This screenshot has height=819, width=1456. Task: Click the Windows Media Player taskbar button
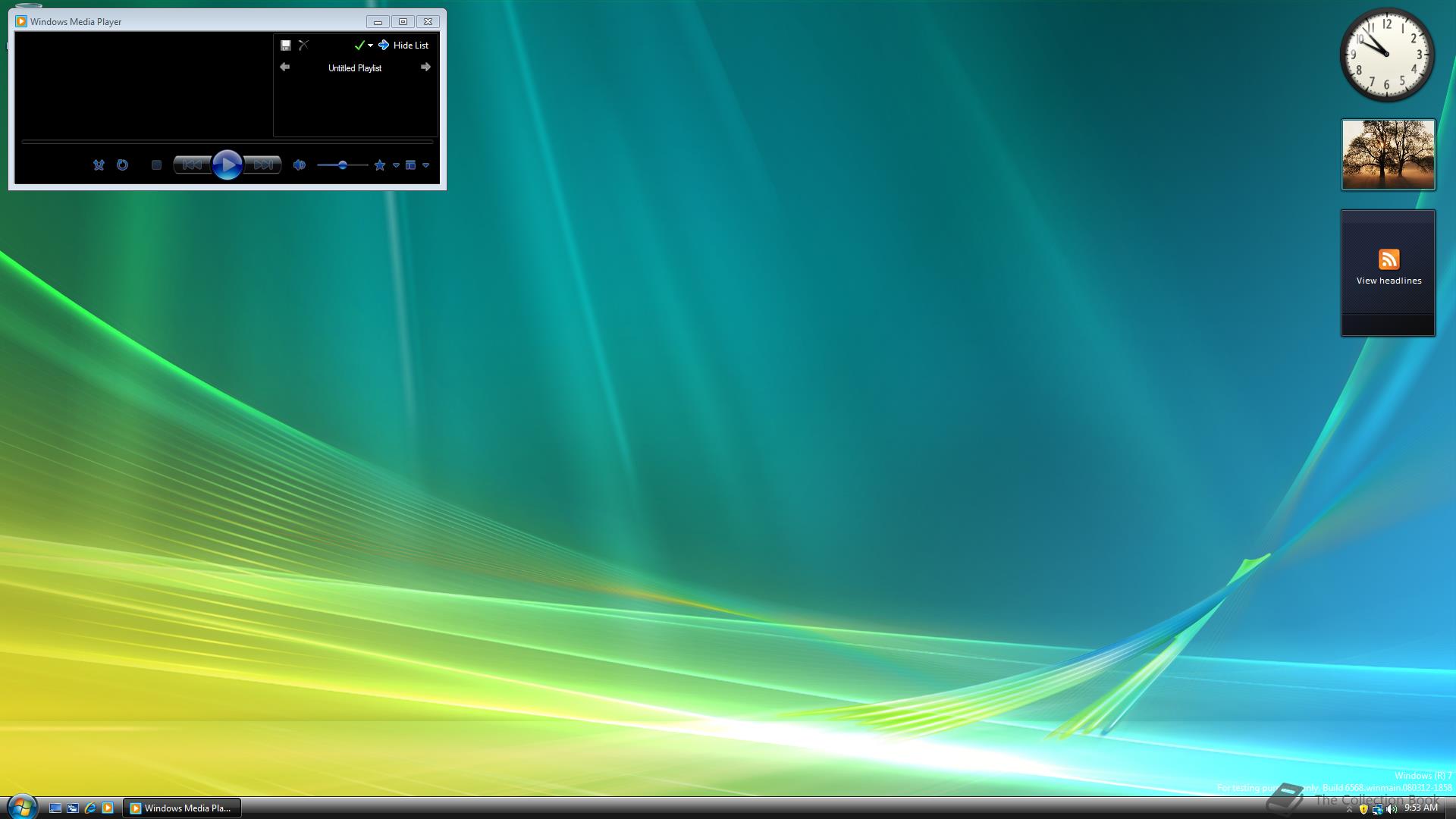[183, 808]
